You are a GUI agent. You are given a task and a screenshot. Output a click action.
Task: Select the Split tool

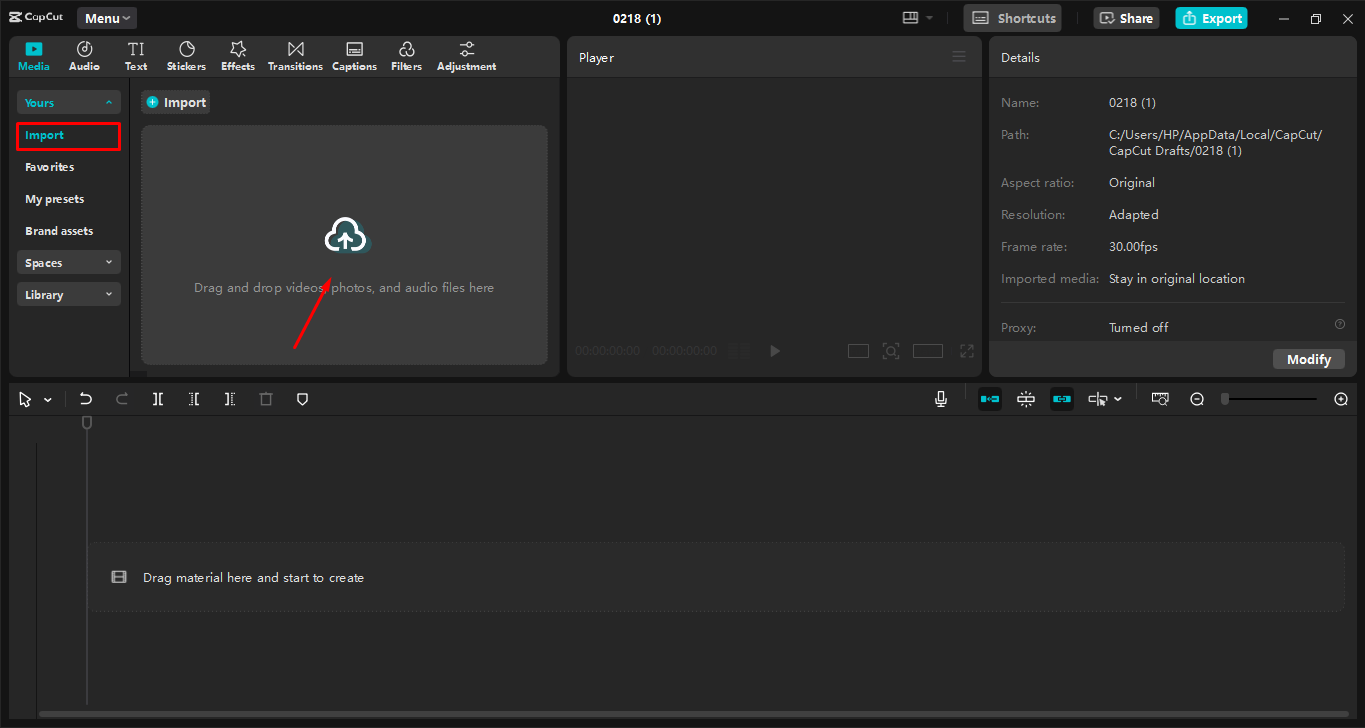(157, 398)
